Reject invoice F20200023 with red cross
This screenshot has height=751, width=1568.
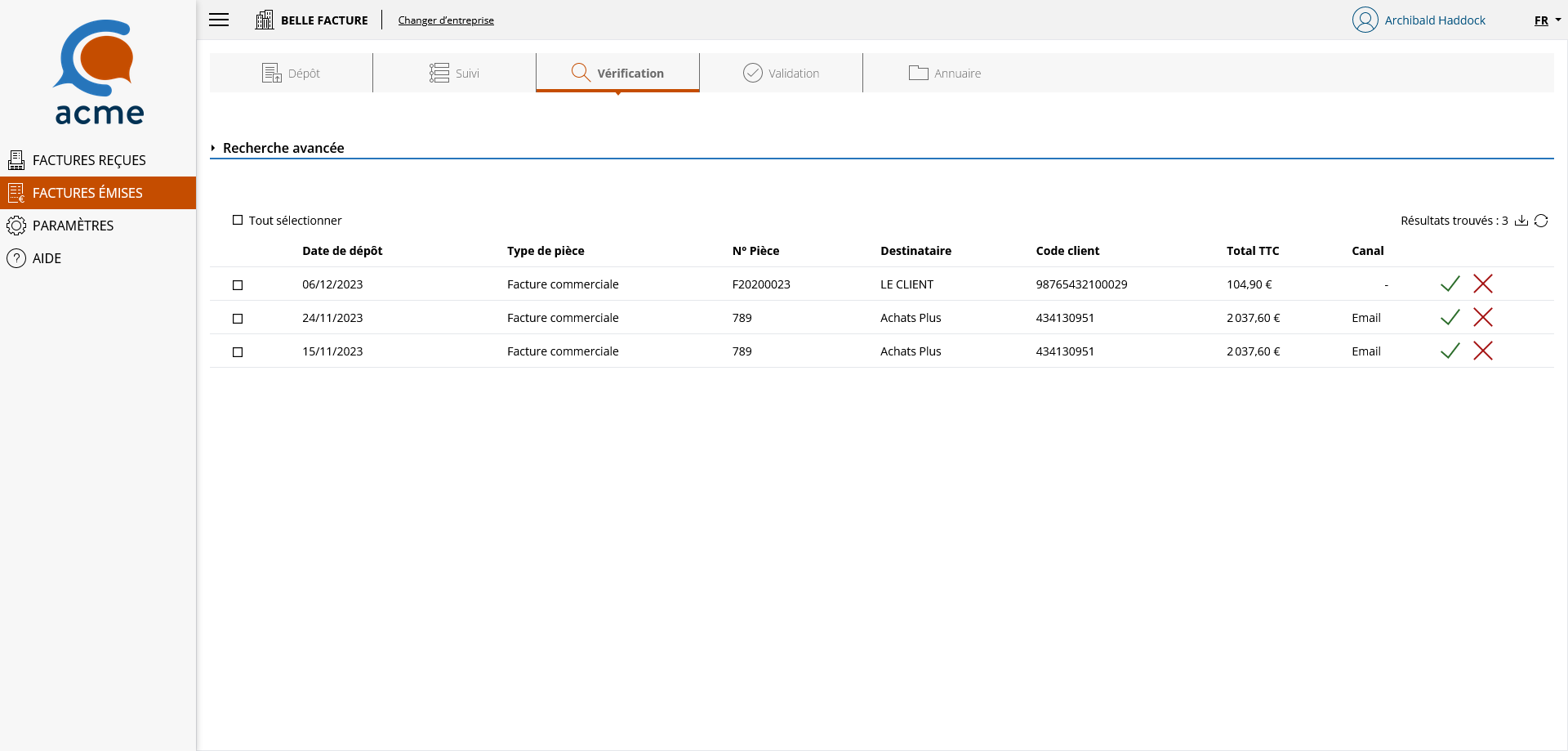pos(1483,284)
